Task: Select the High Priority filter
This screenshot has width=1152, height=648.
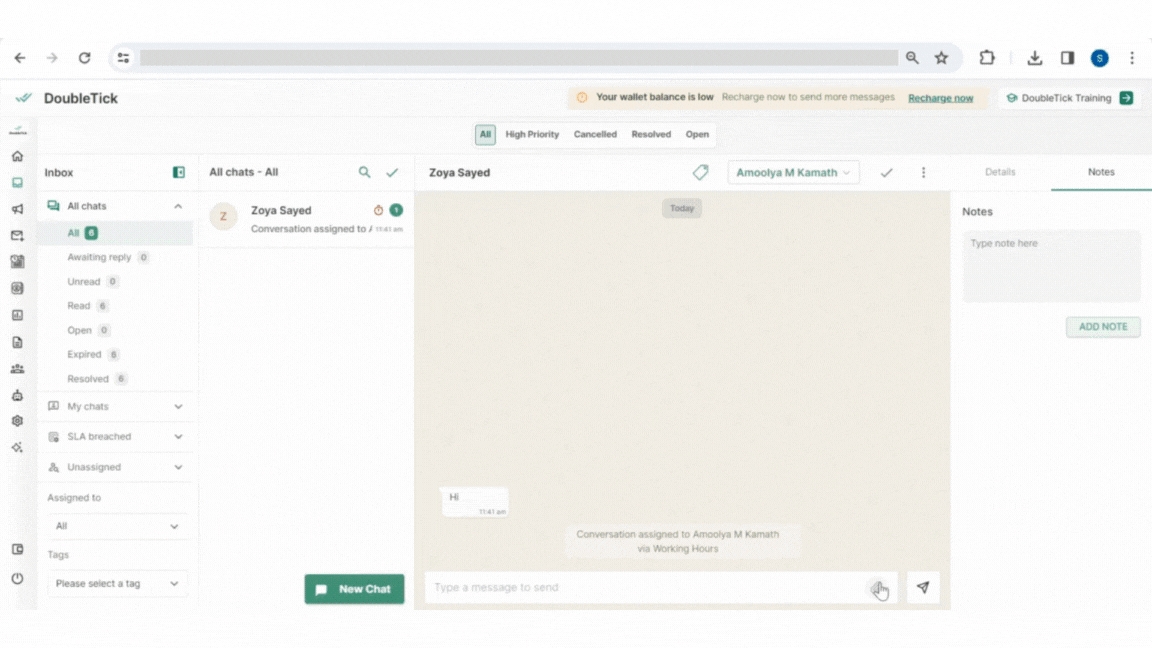Action: point(532,135)
